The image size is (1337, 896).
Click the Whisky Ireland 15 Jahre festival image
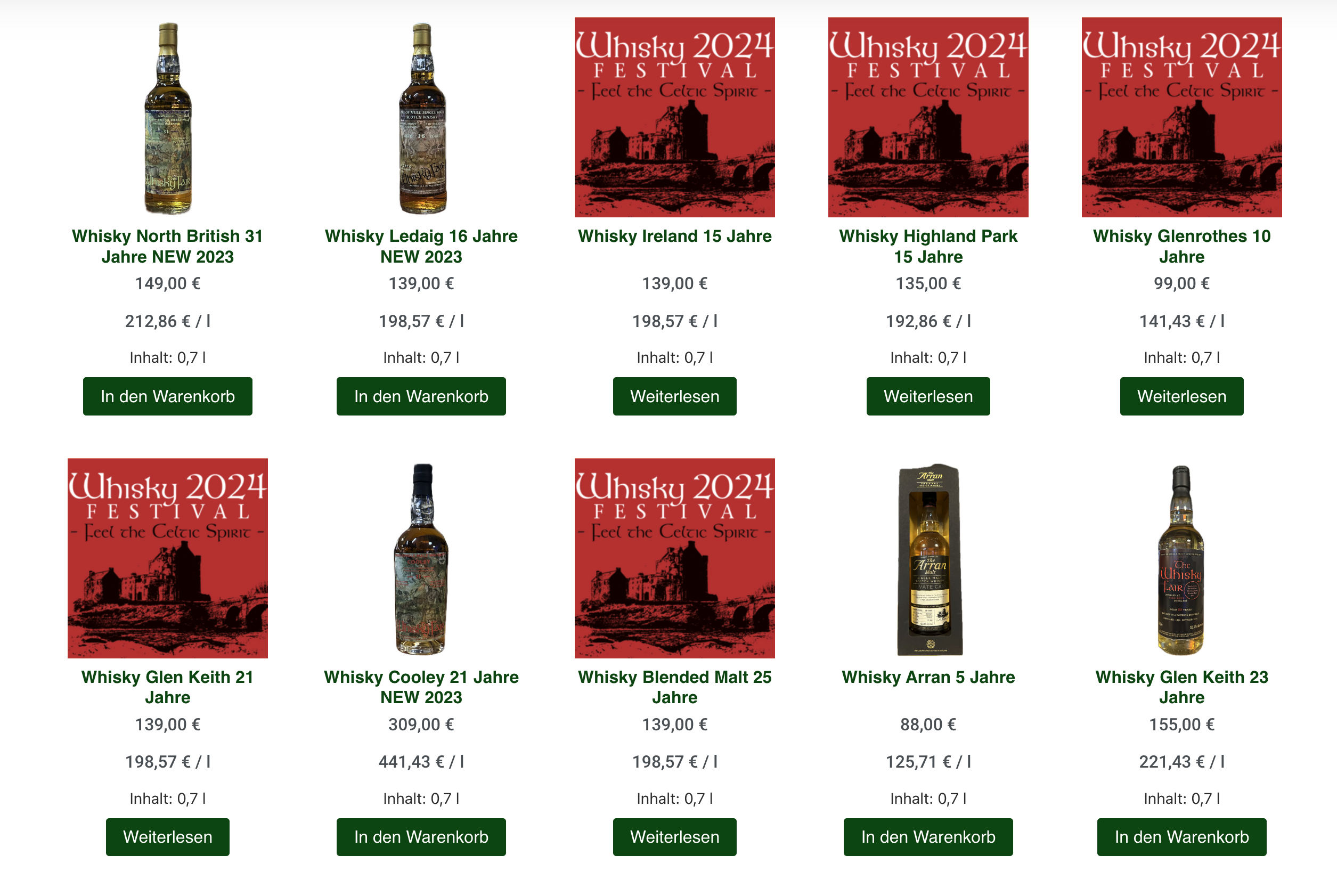(675, 117)
